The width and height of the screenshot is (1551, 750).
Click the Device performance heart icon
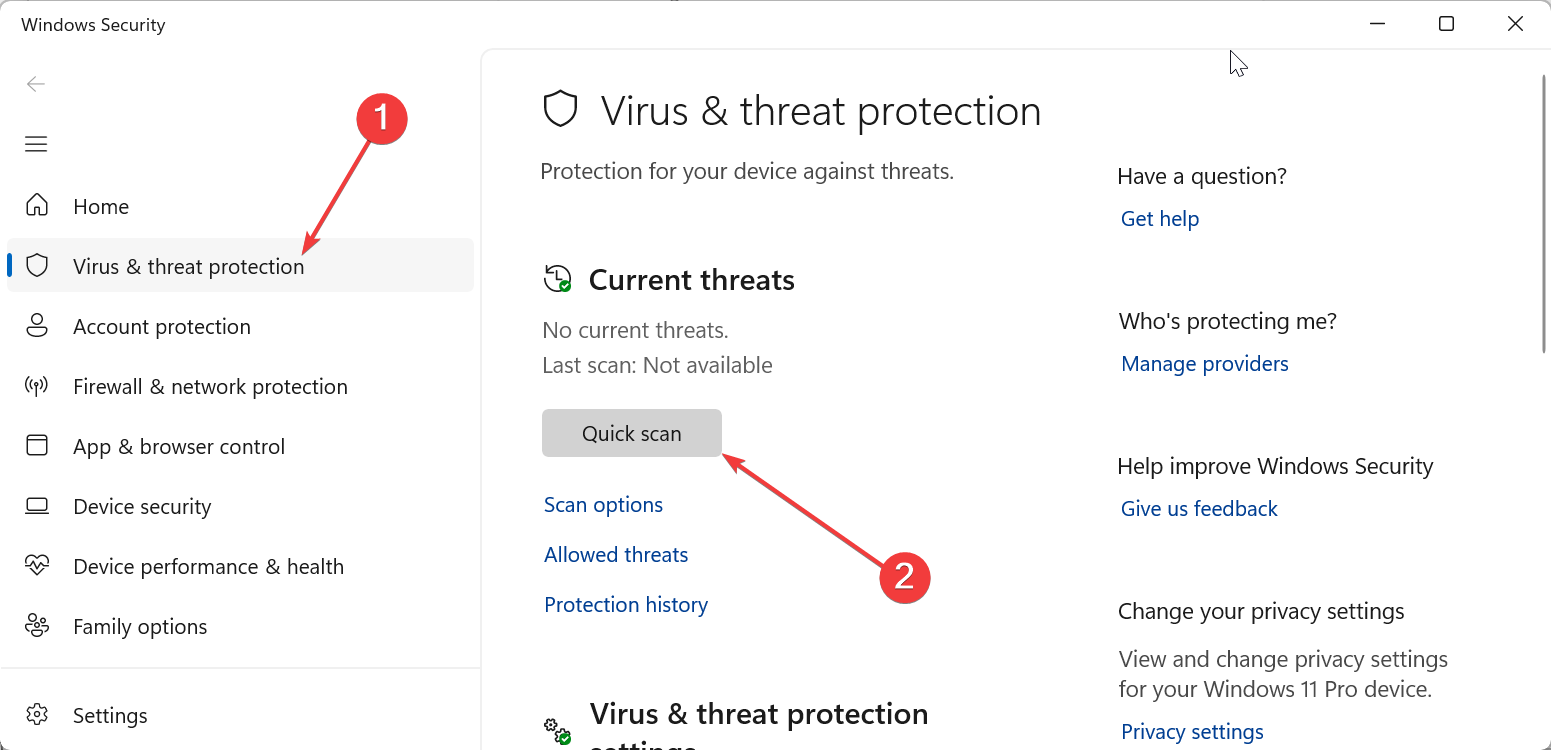[37, 566]
